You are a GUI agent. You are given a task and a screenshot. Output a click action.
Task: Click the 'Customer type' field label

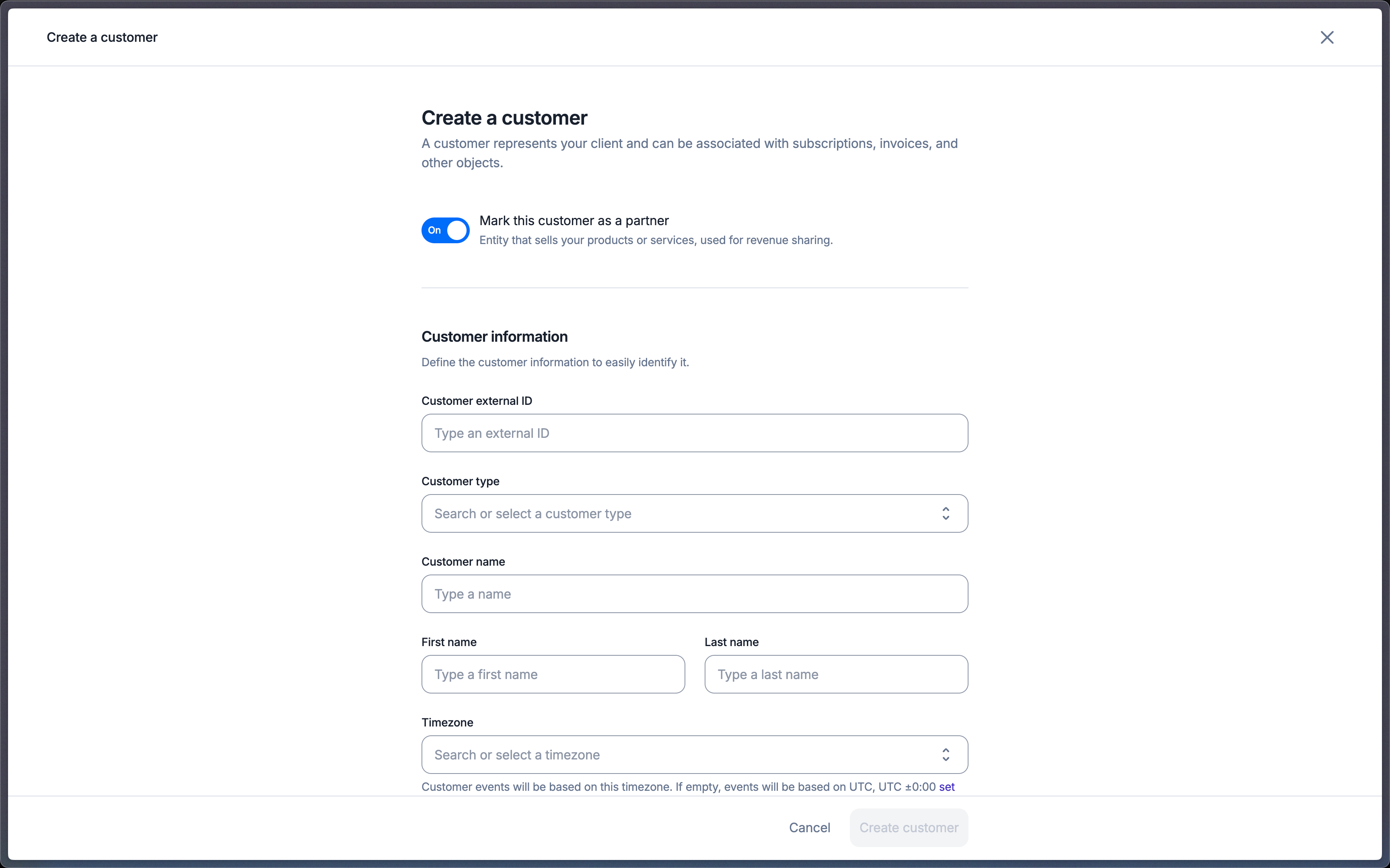(x=461, y=481)
